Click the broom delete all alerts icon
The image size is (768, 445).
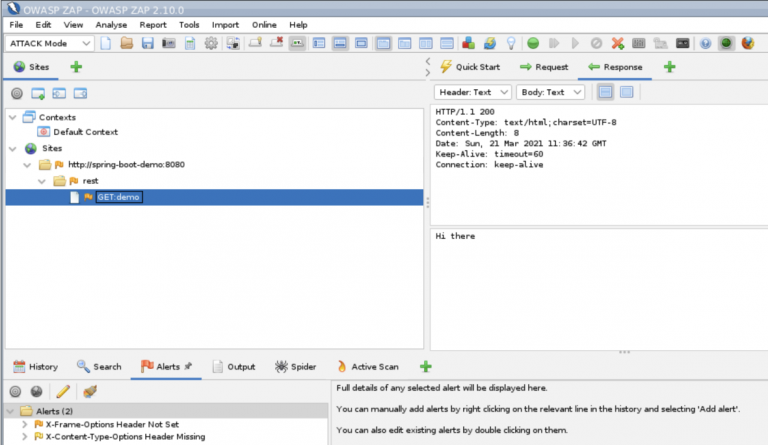90,391
